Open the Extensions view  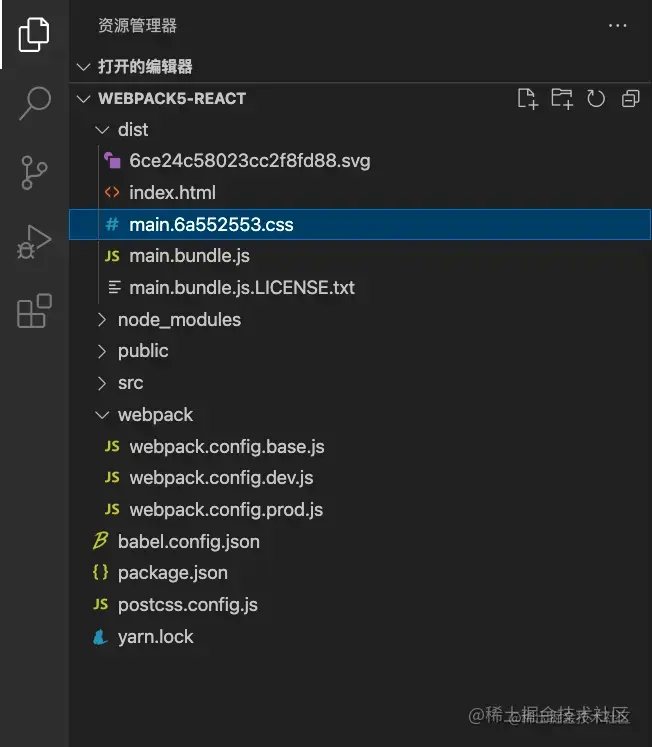[34, 311]
